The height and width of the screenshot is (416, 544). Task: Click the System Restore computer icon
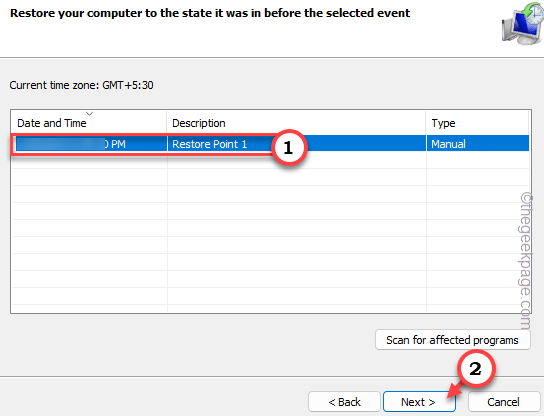[523, 24]
